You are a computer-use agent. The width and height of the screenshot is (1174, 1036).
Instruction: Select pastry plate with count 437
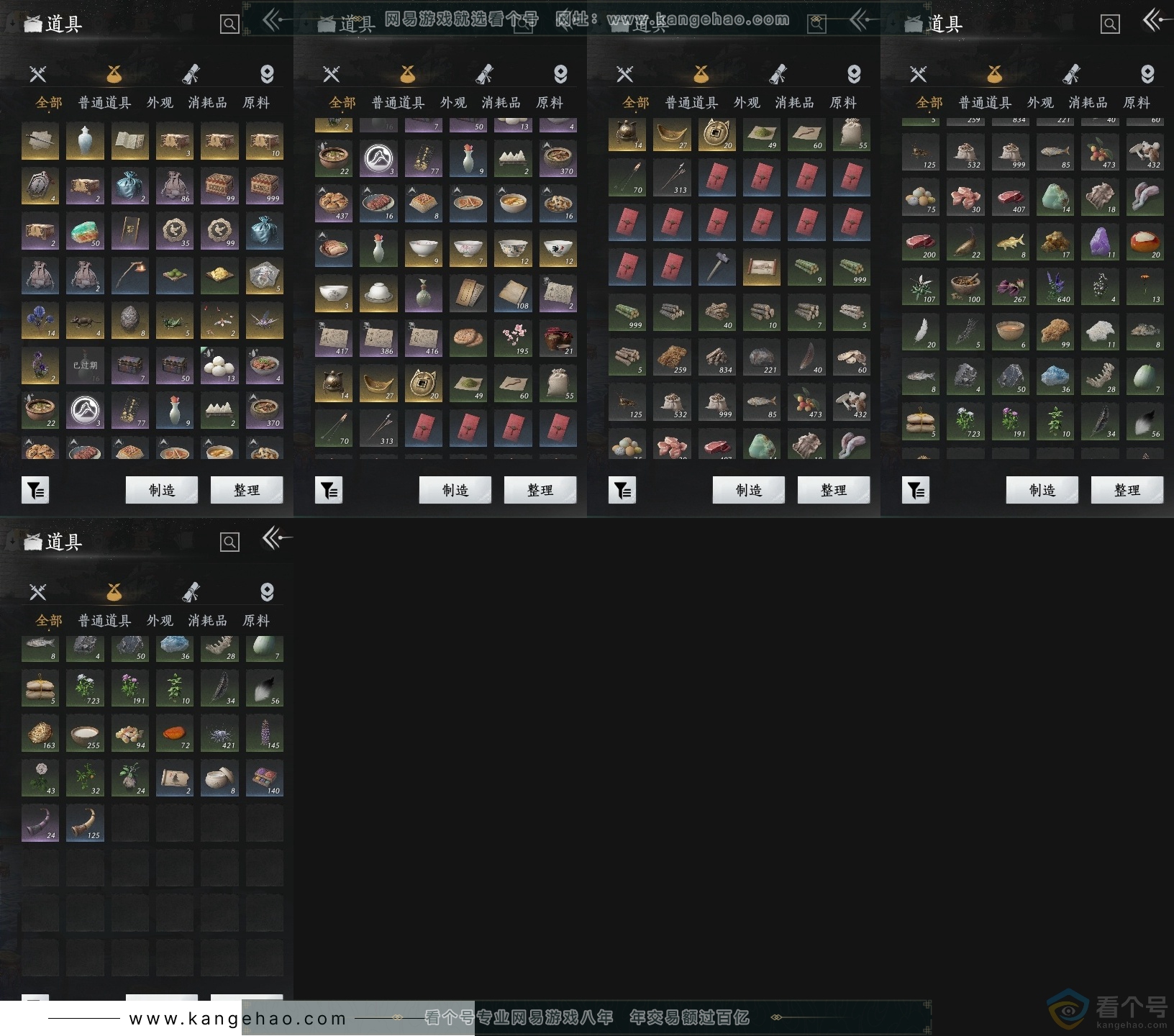click(x=334, y=204)
